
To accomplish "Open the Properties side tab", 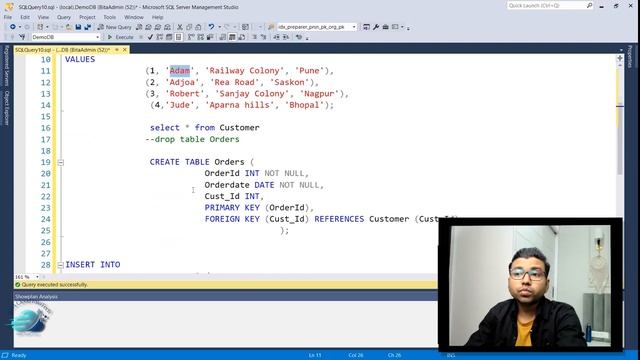I will [x=630, y=56].
